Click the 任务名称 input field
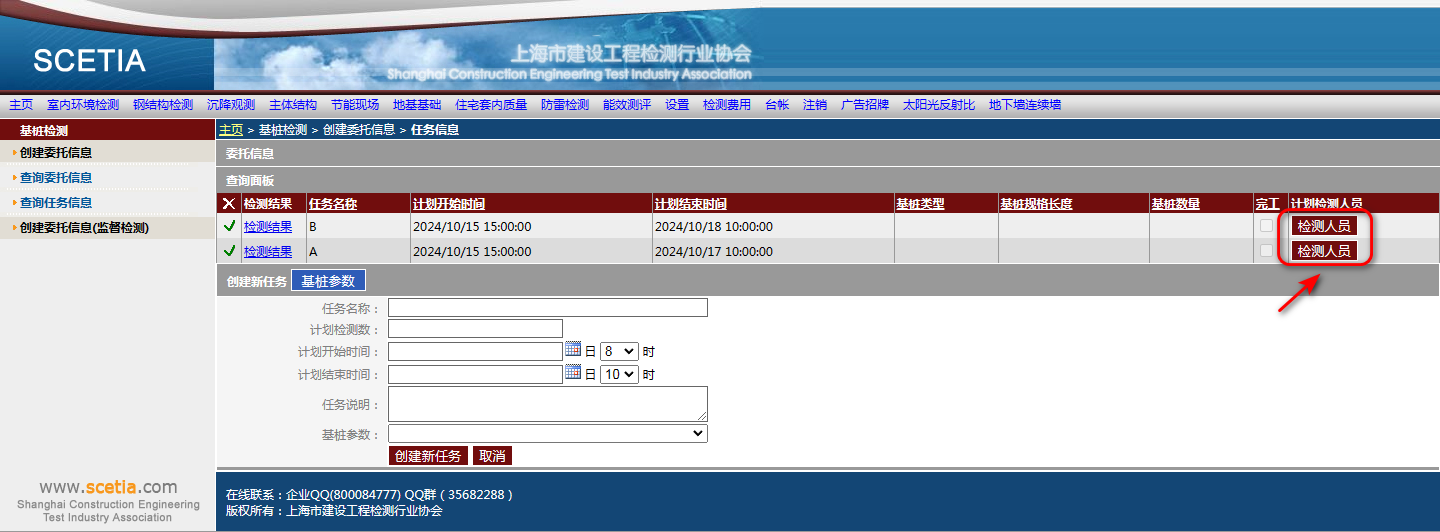 coord(547,307)
